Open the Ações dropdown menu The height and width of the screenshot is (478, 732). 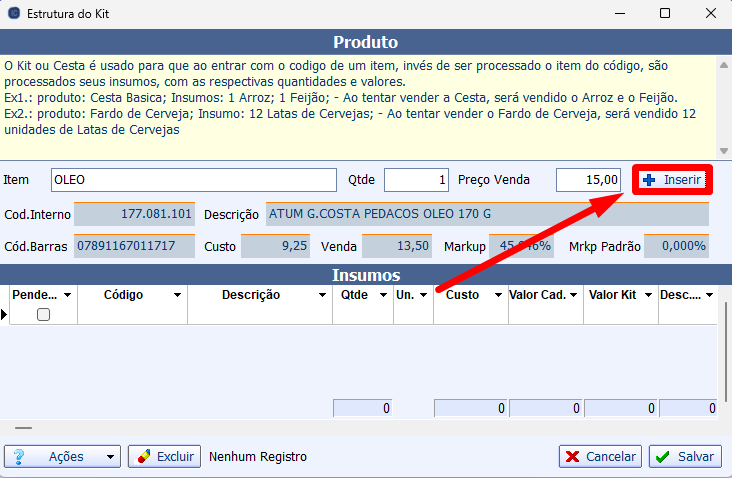coord(110,457)
